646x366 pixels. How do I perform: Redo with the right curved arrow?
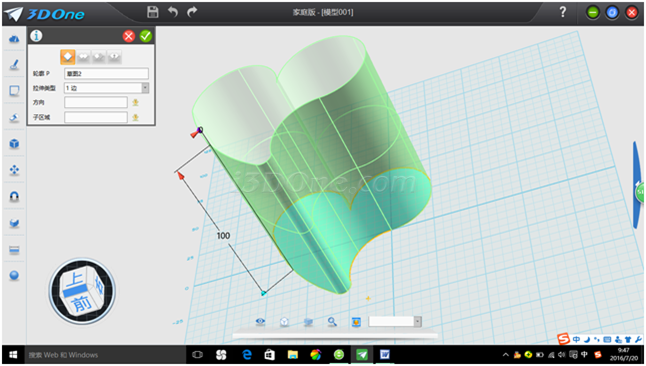(x=192, y=12)
